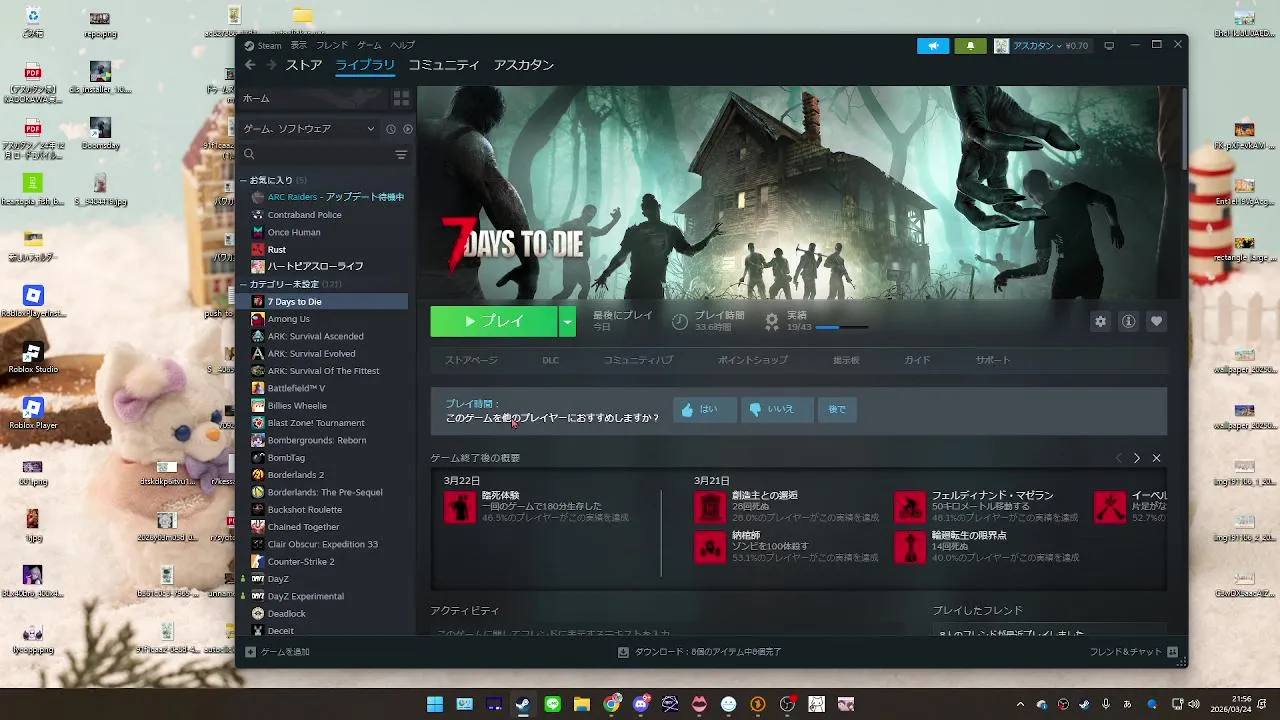Image resolution: width=1280 pixels, height=720 pixels.
Task: Open Google Chrome from the taskbar
Action: 611,704
